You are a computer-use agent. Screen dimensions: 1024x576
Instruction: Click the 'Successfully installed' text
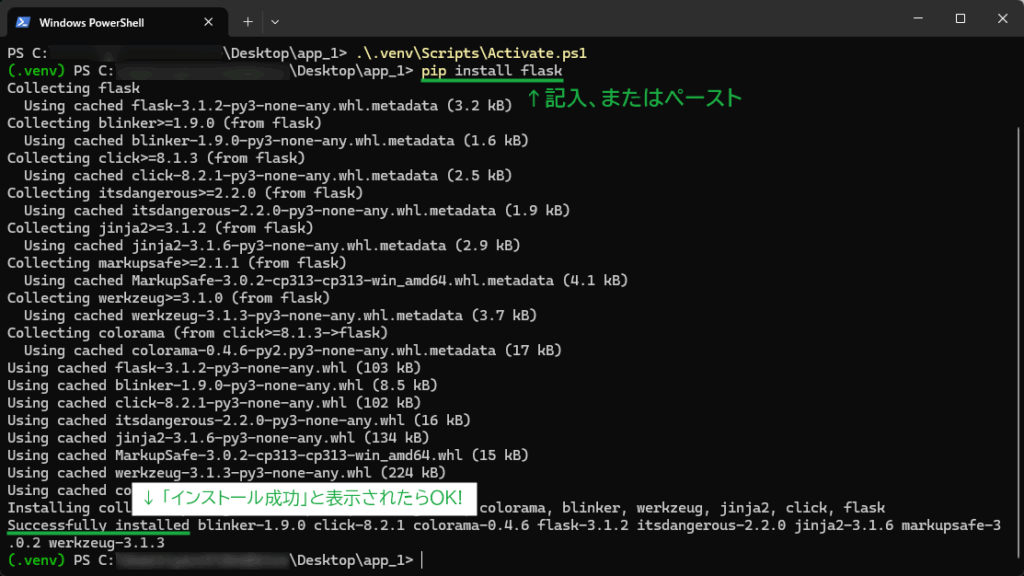point(99,526)
